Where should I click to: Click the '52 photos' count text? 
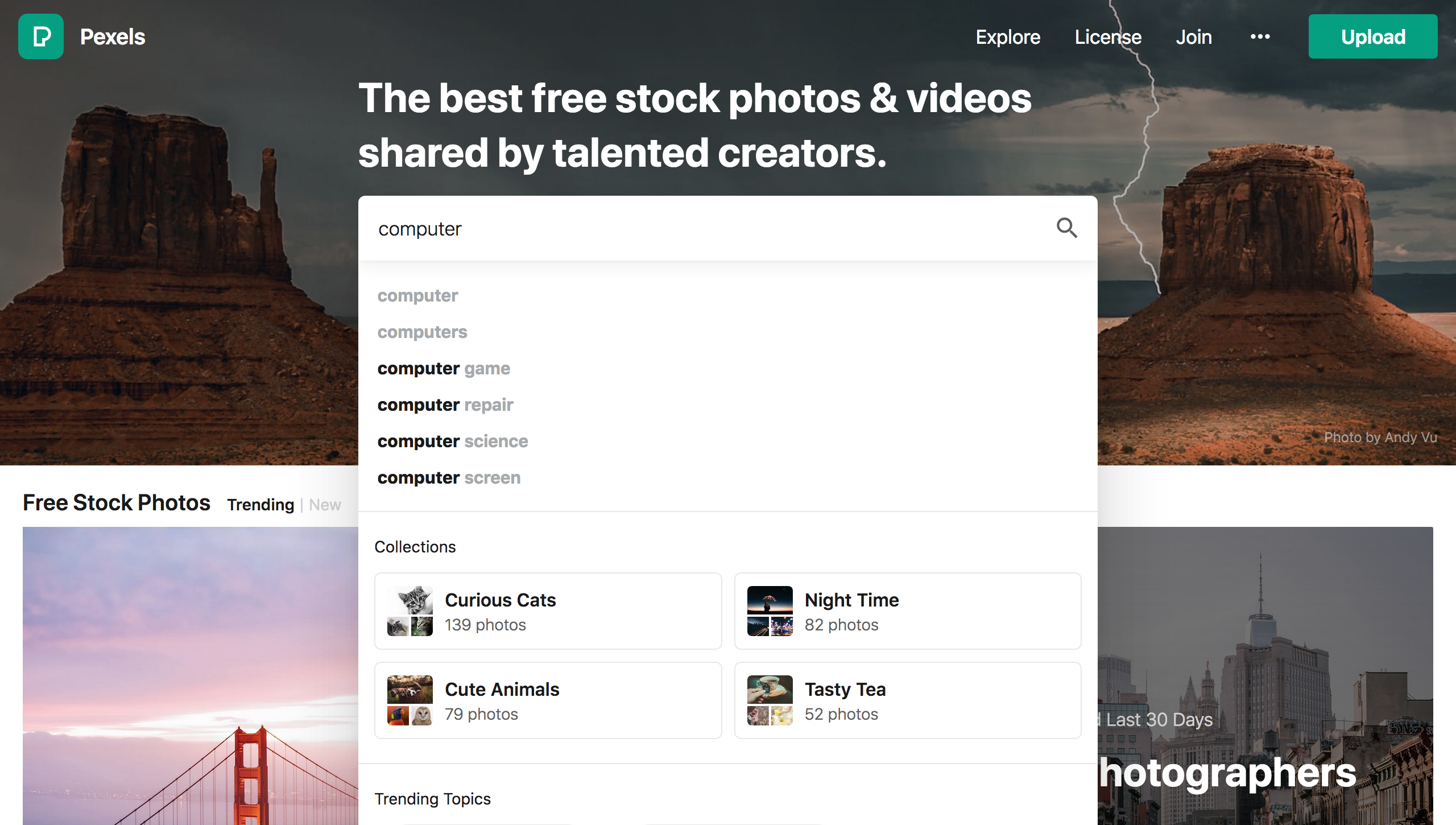pos(841,714)
